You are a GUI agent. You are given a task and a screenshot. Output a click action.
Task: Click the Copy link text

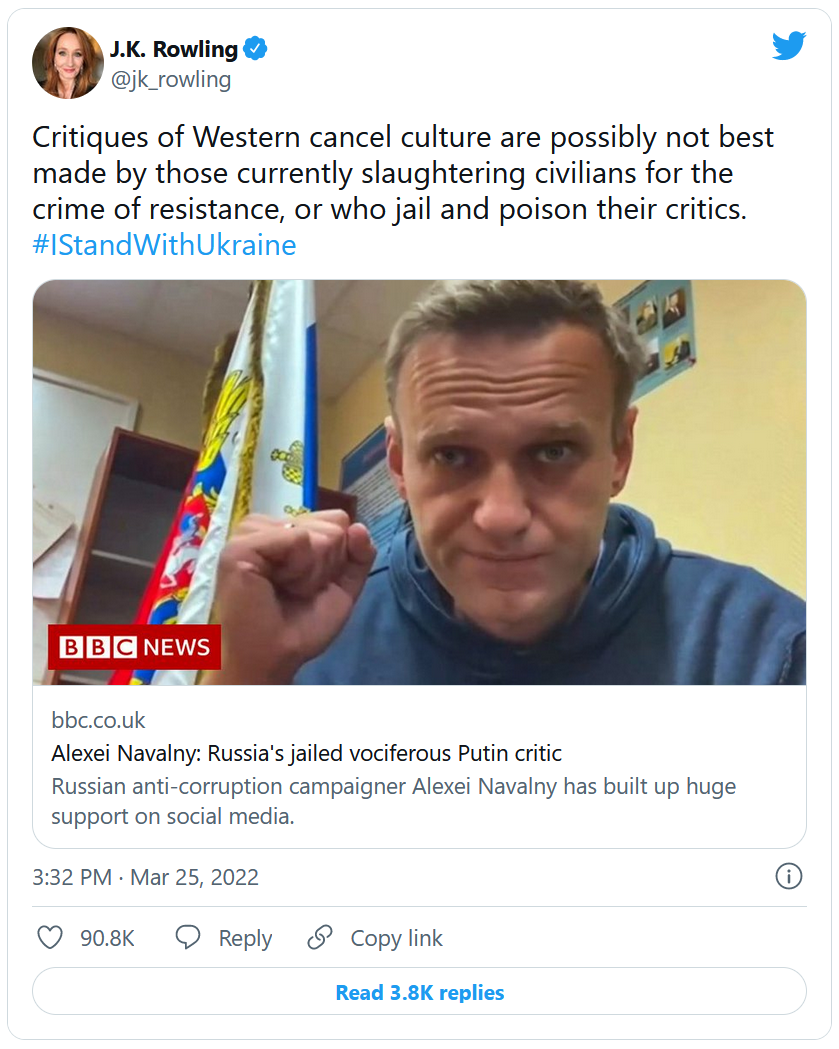click(x=396, y=938)
